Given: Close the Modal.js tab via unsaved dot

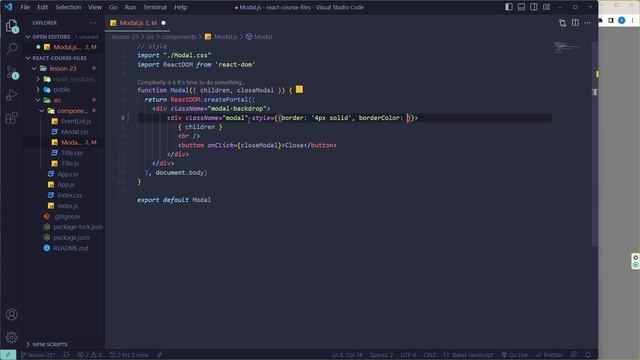Looking at the screenshot, I should tap(163, 23).
